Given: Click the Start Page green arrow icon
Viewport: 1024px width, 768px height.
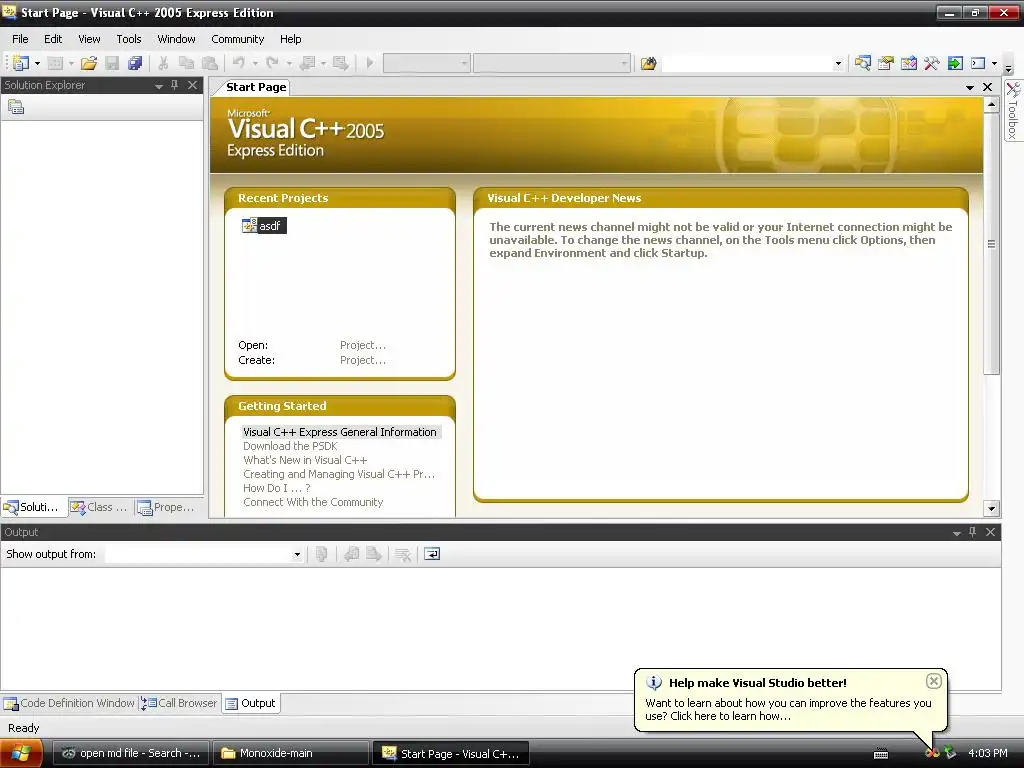Looking at the screenshot, I should point(955,63).
